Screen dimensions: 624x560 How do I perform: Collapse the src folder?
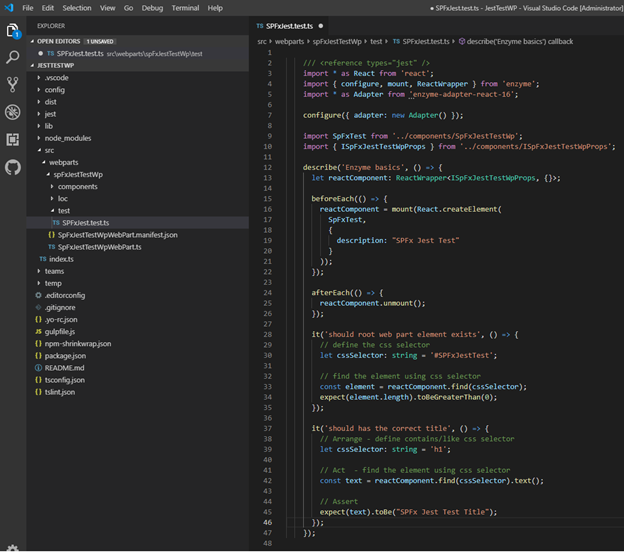[x=49, y=150]
